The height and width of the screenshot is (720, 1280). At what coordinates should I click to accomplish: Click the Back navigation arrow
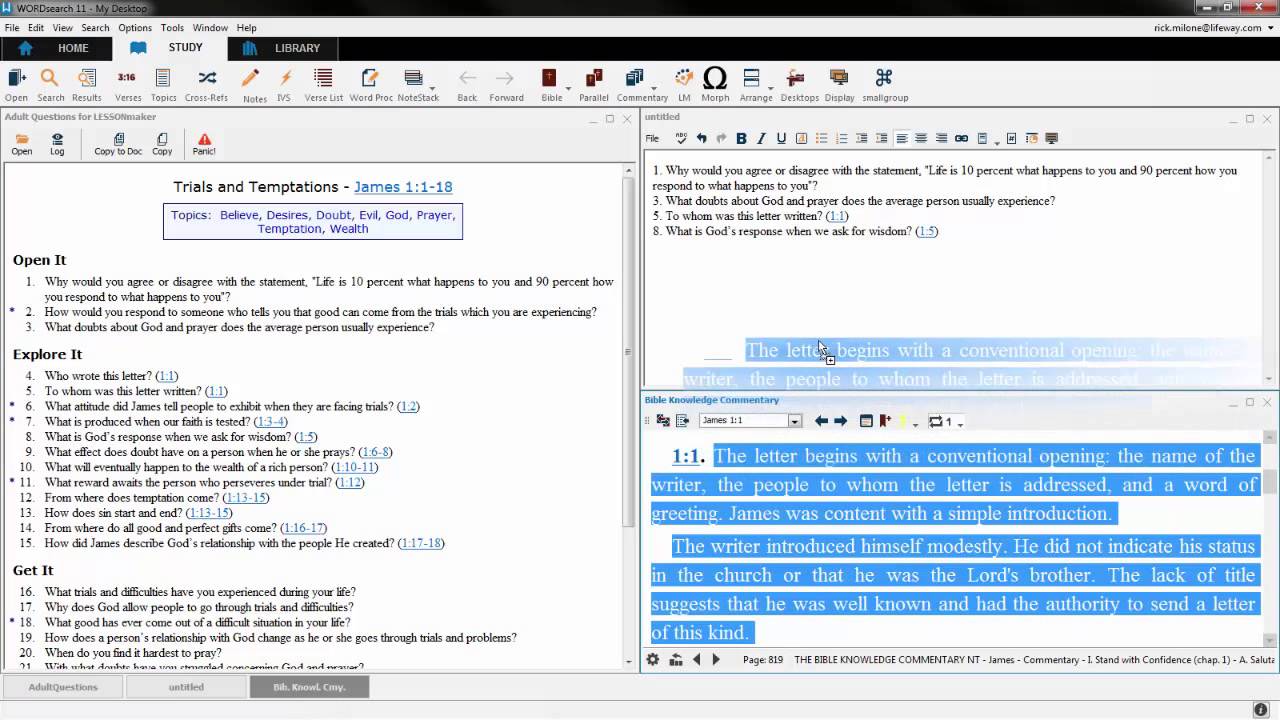(467, 85)
